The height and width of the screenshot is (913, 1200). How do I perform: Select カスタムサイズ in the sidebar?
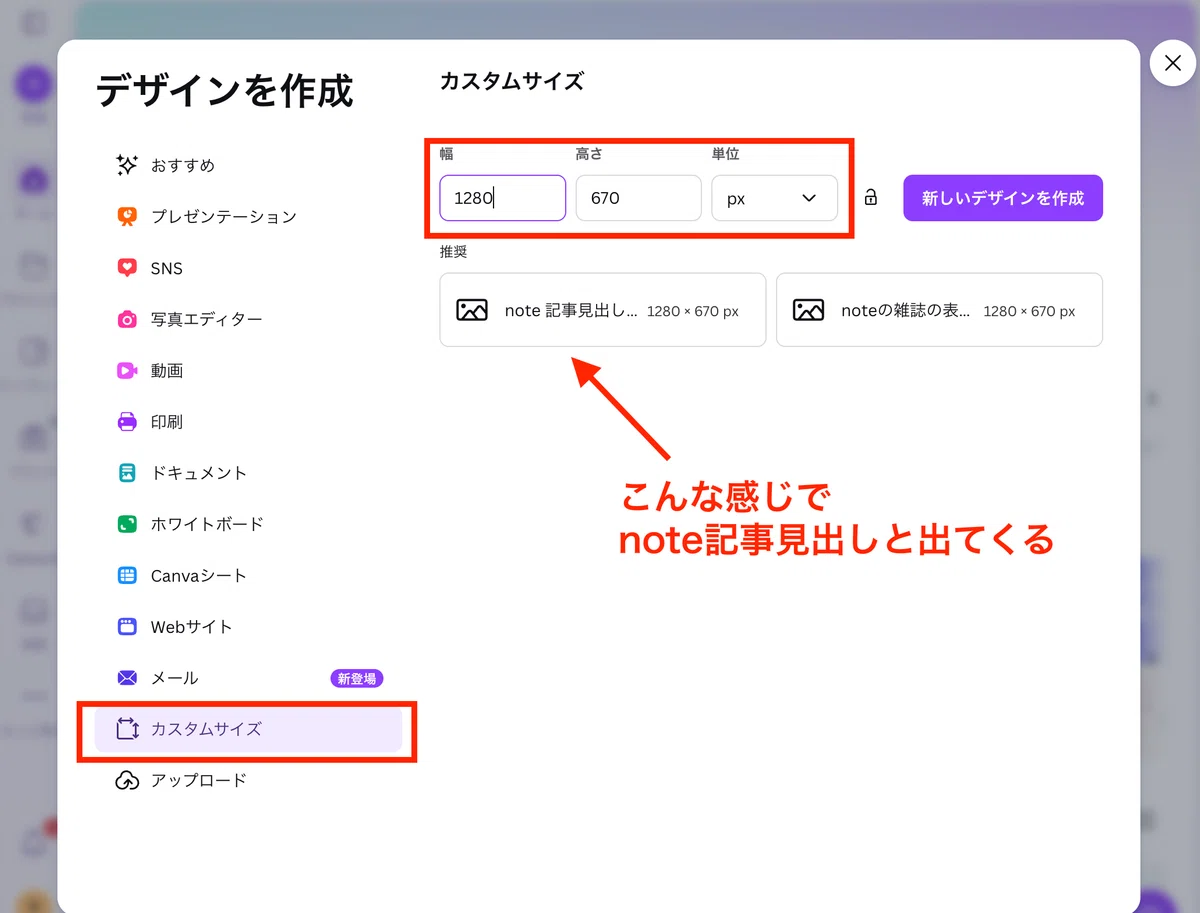(248, 729)
